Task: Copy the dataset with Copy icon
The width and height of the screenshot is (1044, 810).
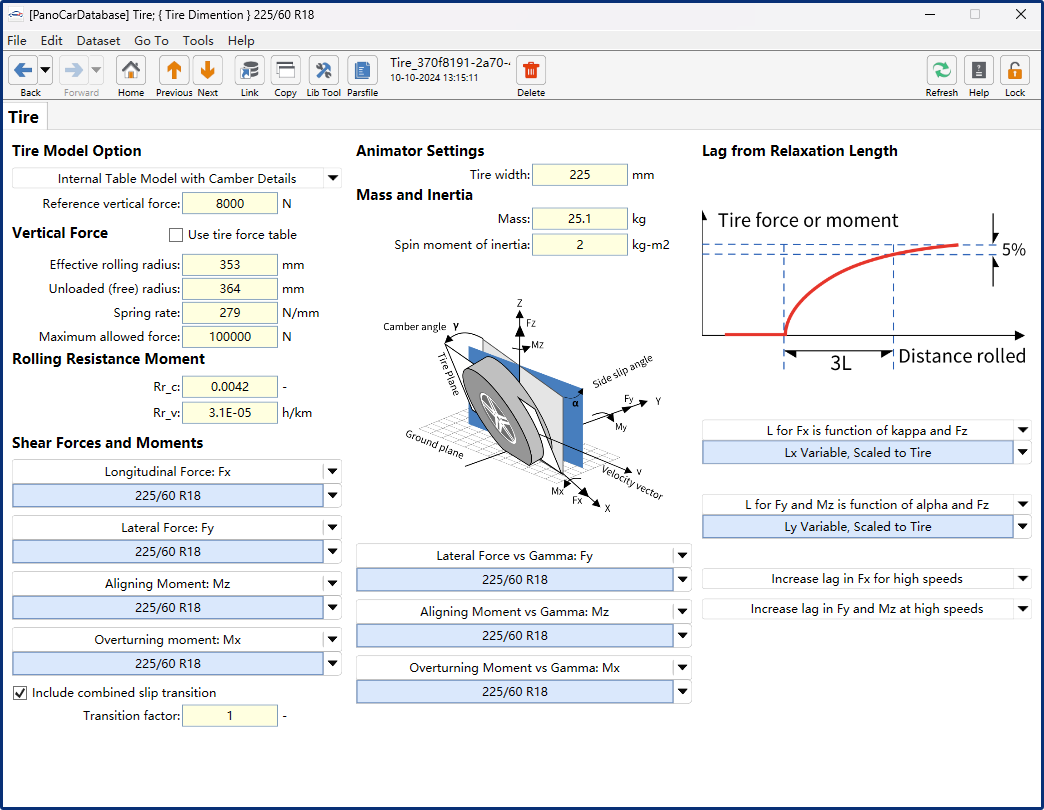Action: click(286, 71)
